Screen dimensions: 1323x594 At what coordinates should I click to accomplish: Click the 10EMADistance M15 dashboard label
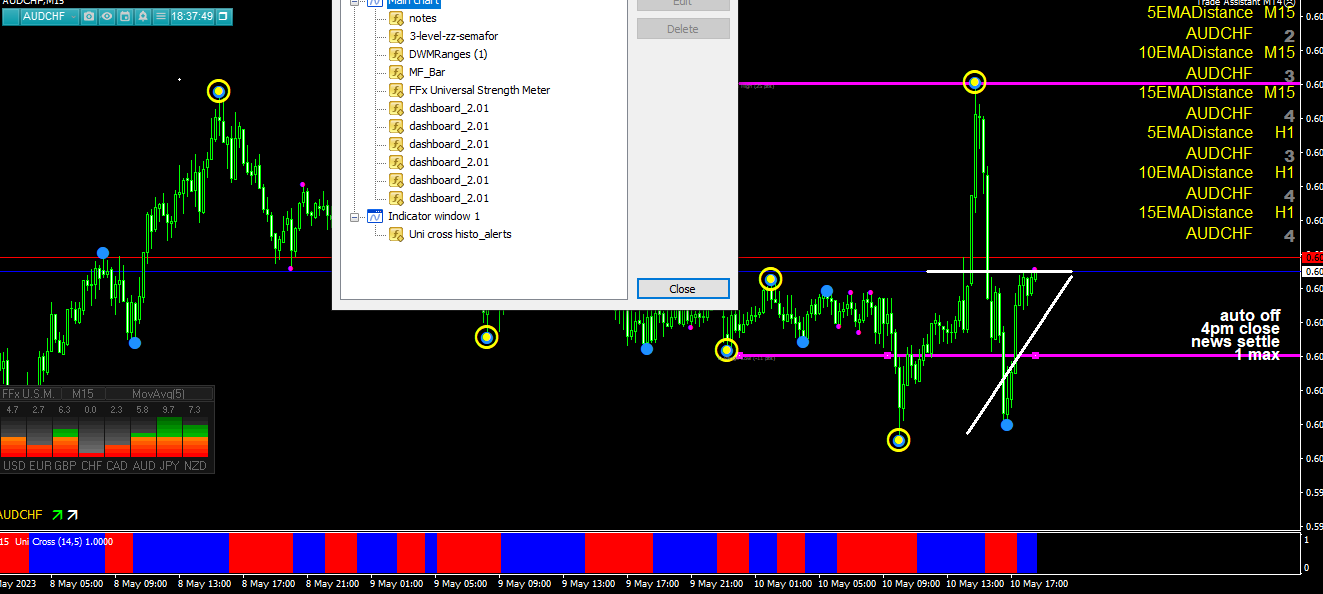click(1217, 53)
